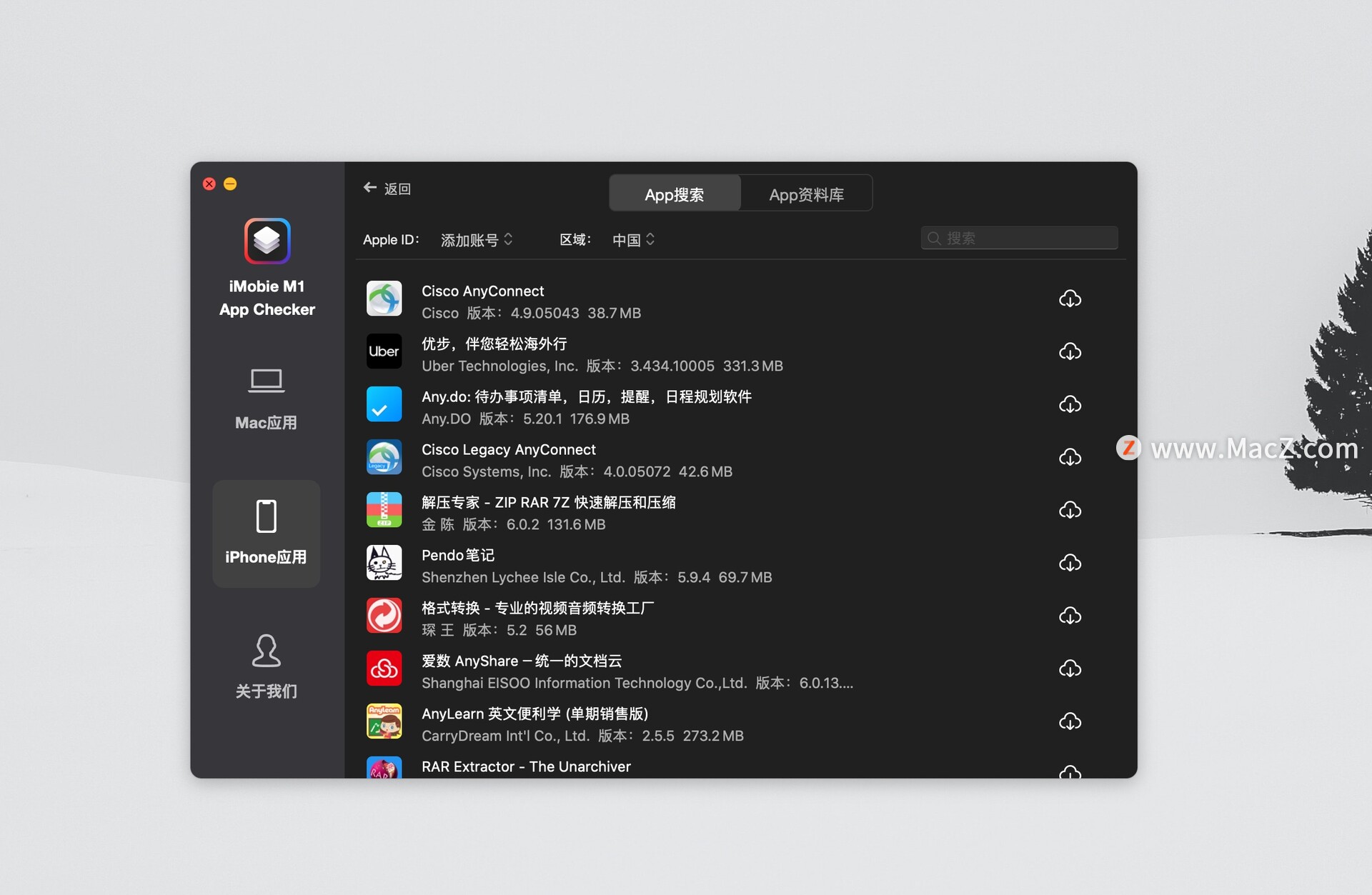Click the Cisco Legacy AnyConnect app icon
Image resolution: width=1372 pixels, height=895 pixels.
click(x=384, y=457)
